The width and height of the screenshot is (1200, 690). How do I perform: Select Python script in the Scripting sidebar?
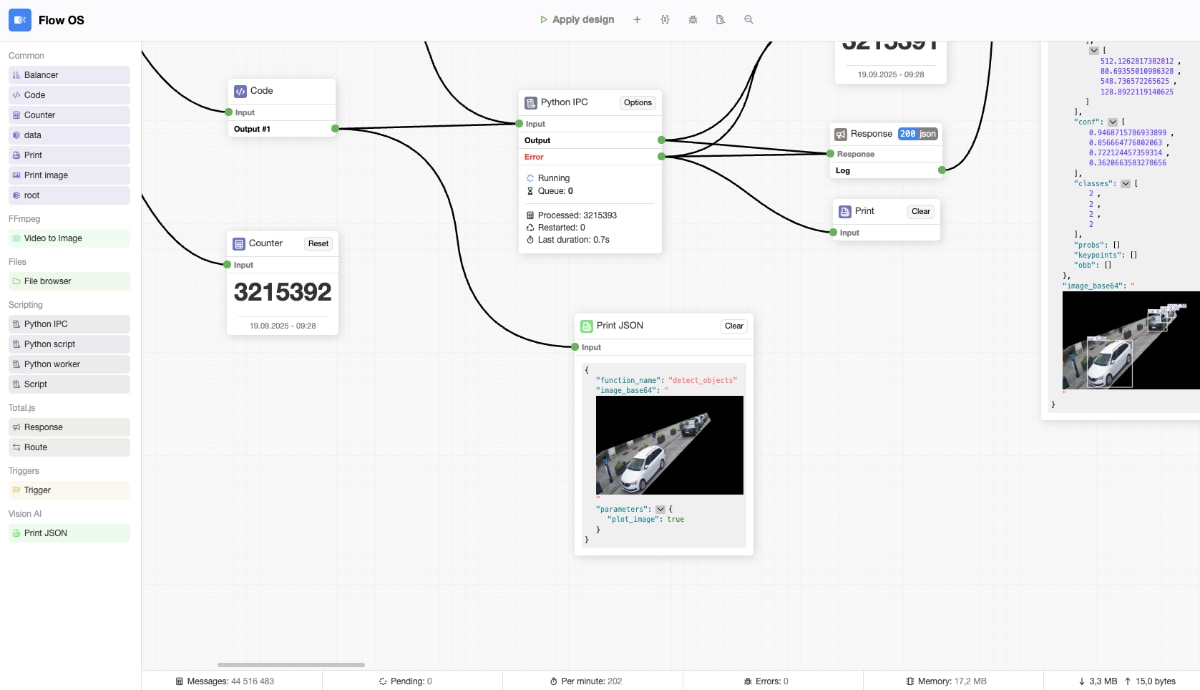click(x=68, y=343)
